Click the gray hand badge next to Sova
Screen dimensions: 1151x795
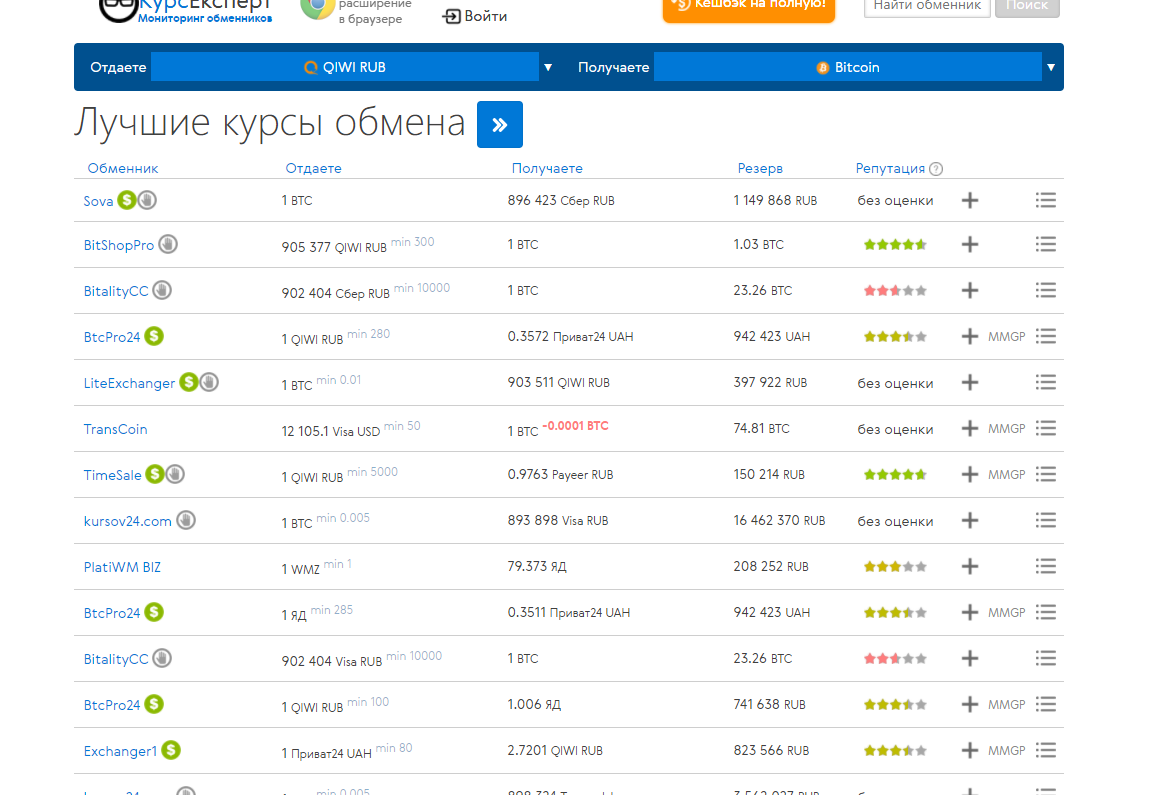point(147,200)
